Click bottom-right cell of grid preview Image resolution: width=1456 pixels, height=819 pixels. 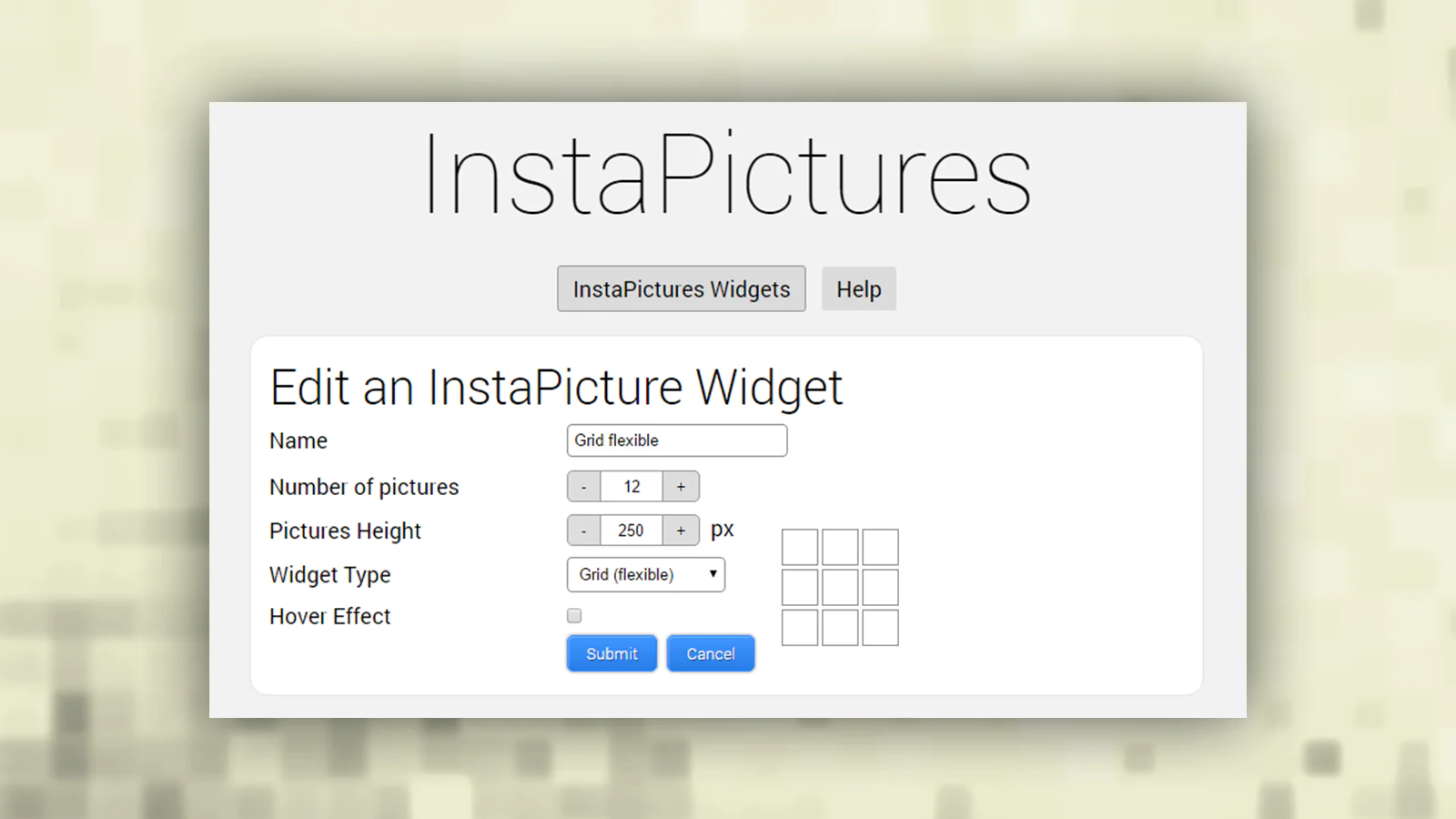coord(880,628)
